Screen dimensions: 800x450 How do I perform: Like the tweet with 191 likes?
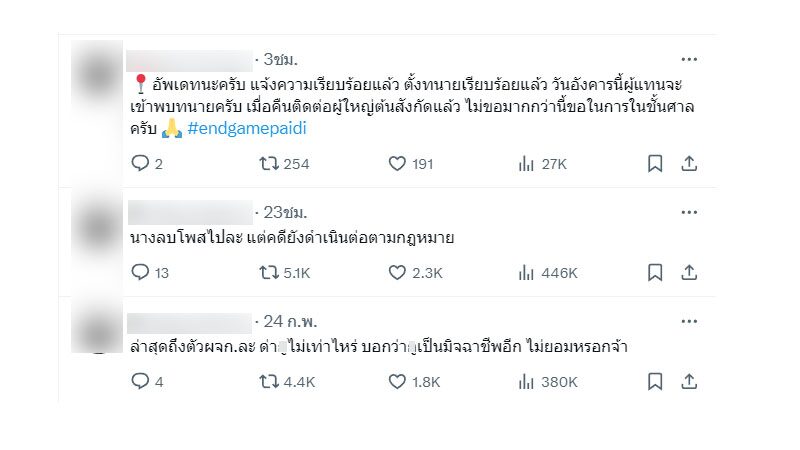point(396,164)
